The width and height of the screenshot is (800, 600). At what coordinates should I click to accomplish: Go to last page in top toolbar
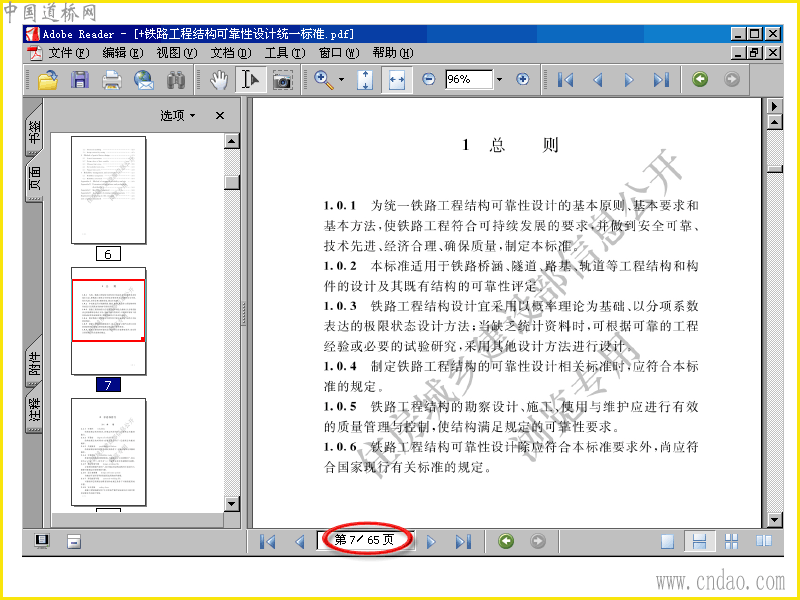(x=661, y=80)
